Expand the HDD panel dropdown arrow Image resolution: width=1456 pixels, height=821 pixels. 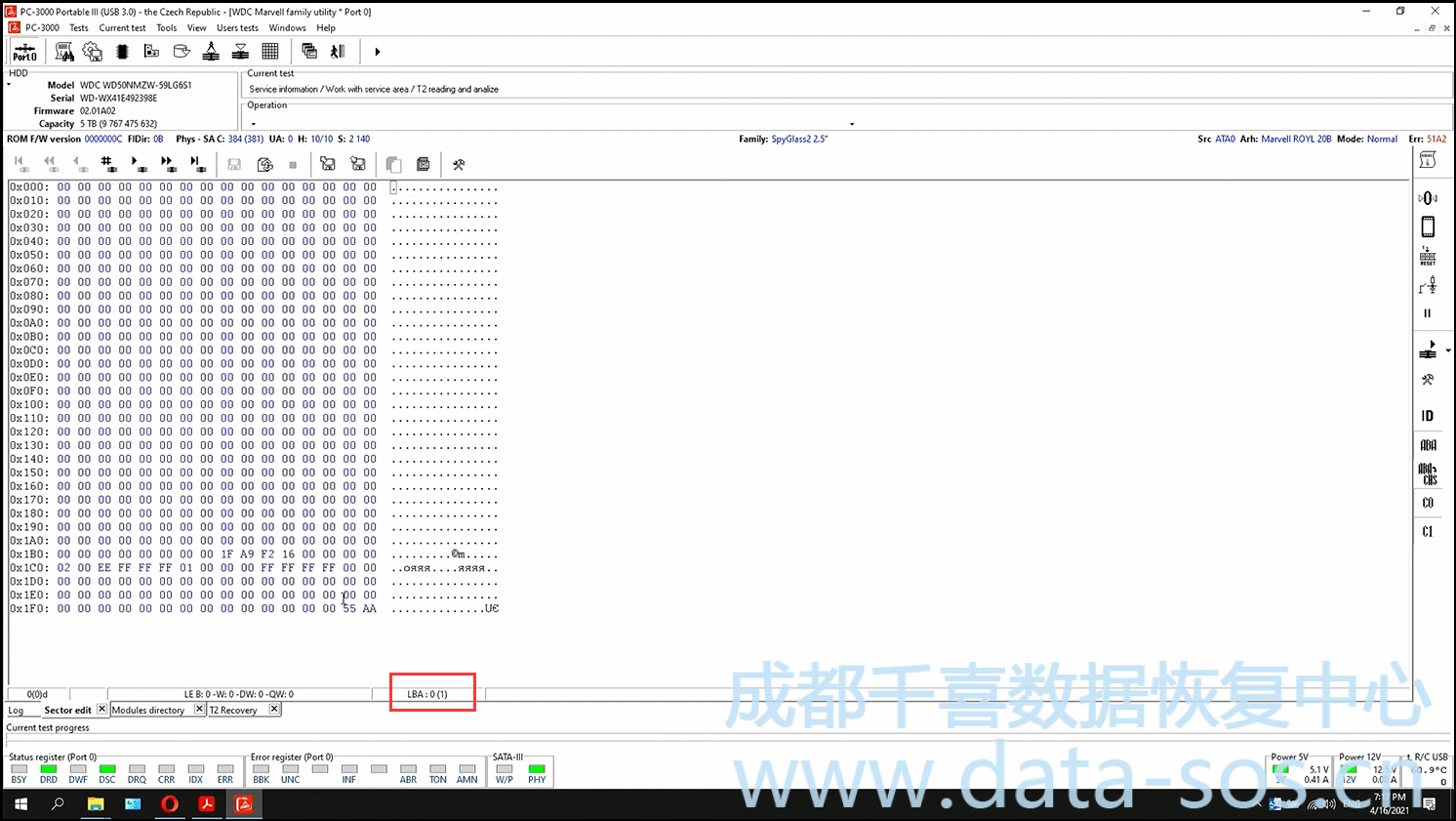[x=9, y=85]
